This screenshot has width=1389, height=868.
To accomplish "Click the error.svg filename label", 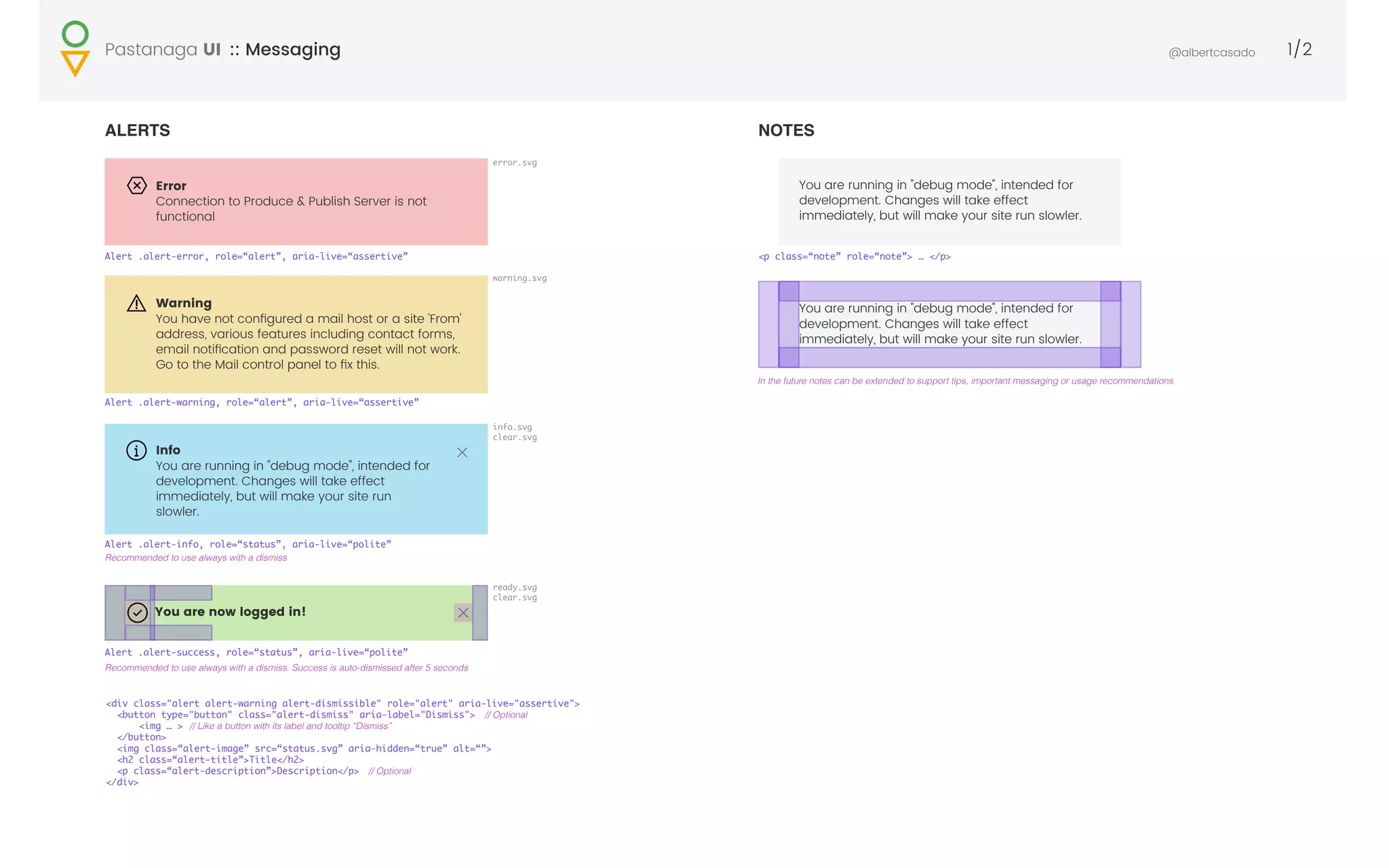I will tap(515, 163).
